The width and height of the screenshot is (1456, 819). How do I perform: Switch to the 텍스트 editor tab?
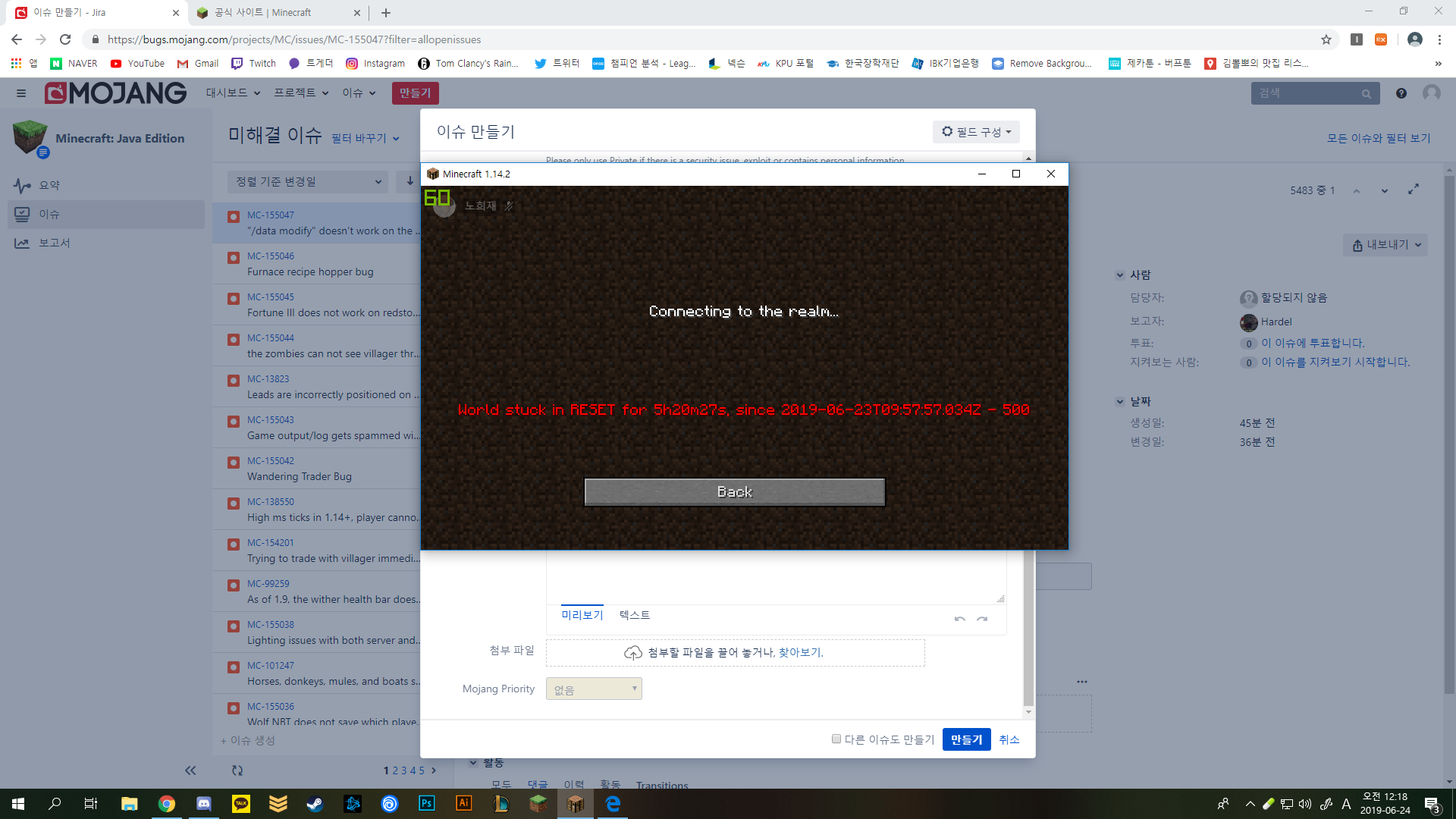(634, 615)
